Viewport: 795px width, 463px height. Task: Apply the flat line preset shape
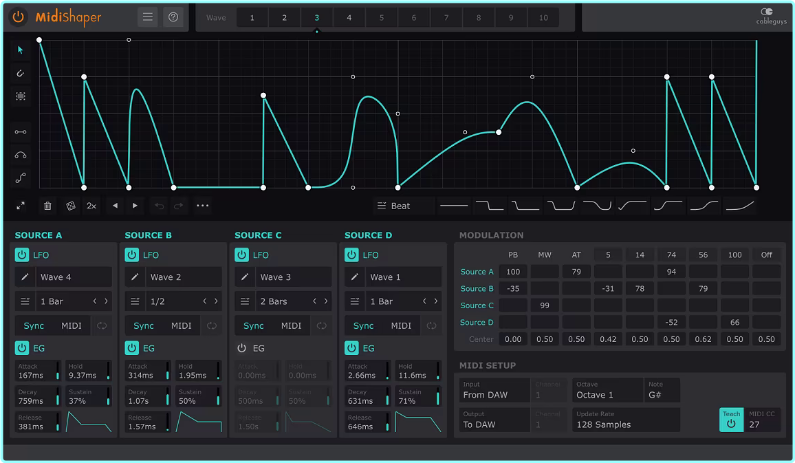tap(454, 206)
